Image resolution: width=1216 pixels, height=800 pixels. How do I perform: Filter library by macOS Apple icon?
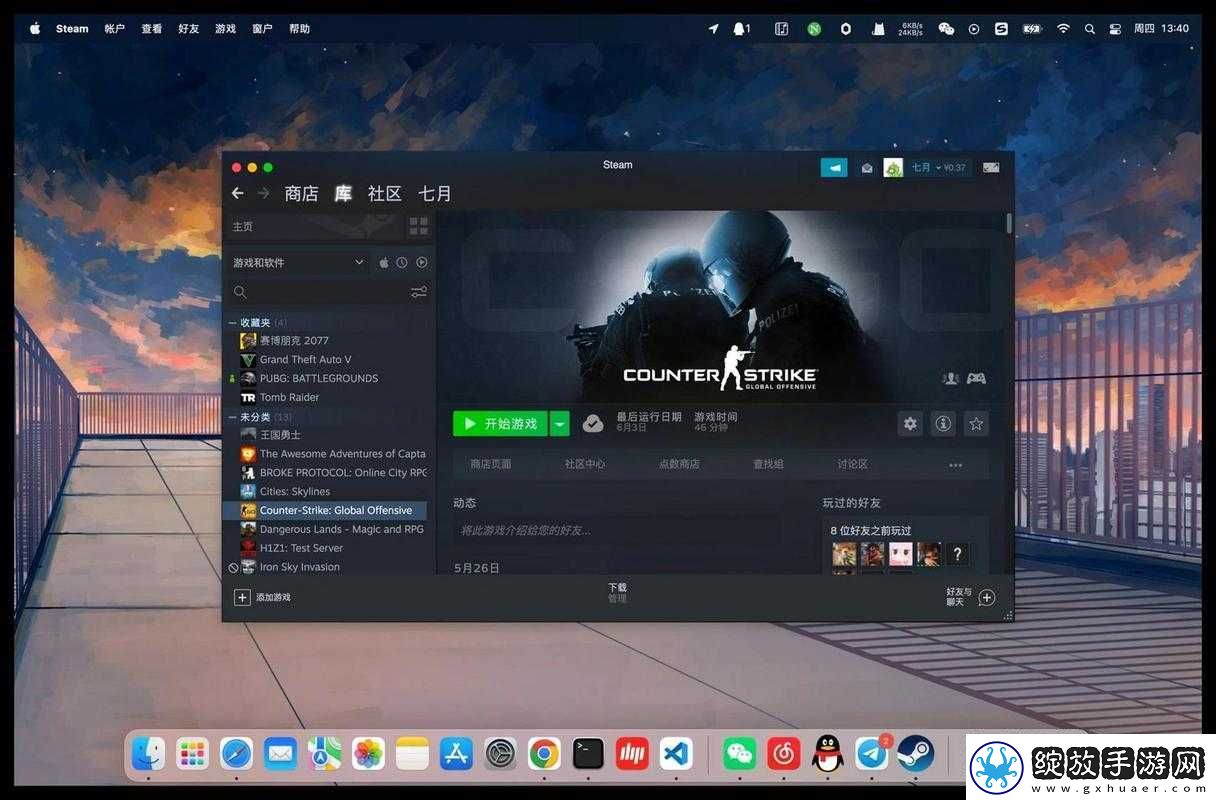point(384,262)
